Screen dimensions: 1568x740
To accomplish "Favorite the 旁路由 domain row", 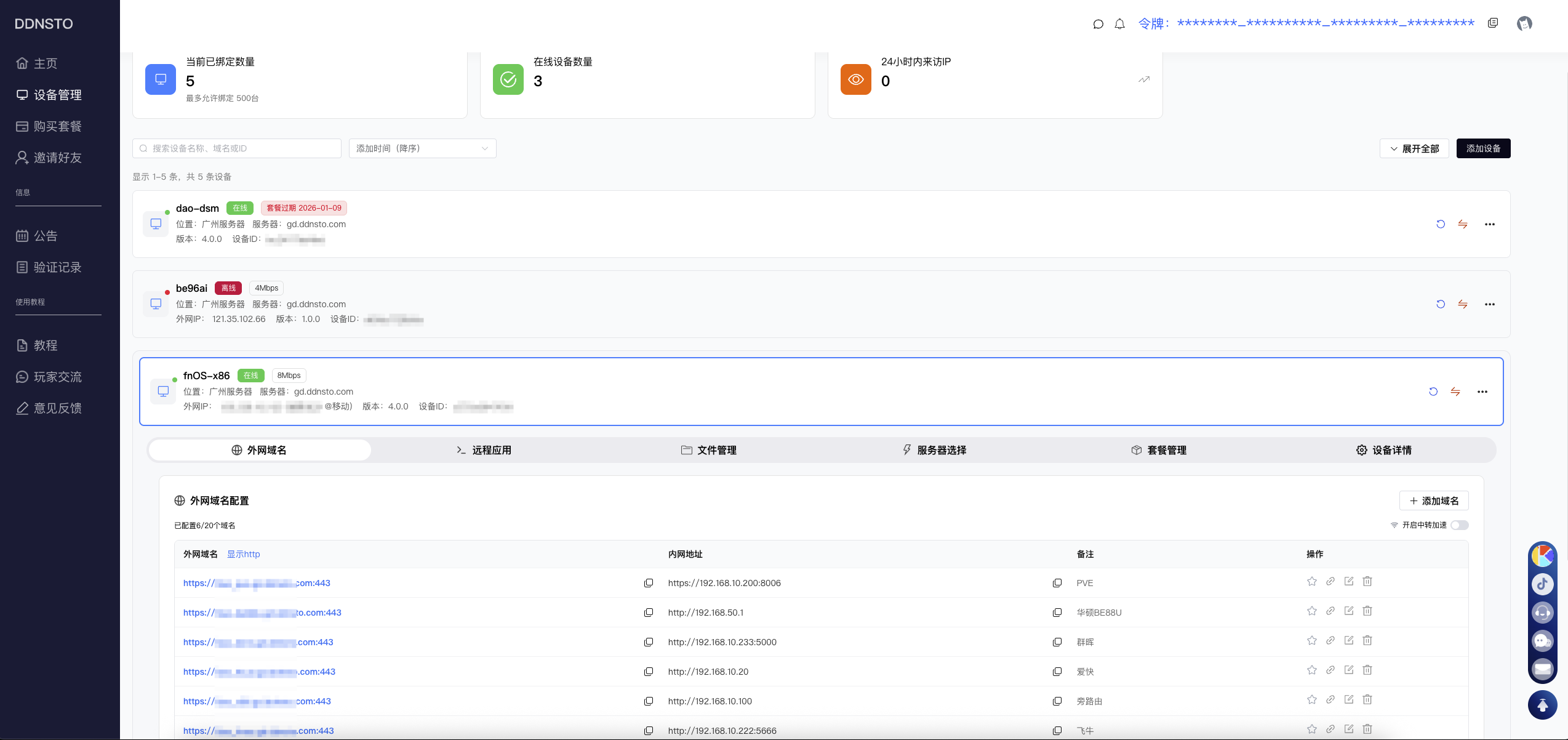I will [x=1312, y=699].
